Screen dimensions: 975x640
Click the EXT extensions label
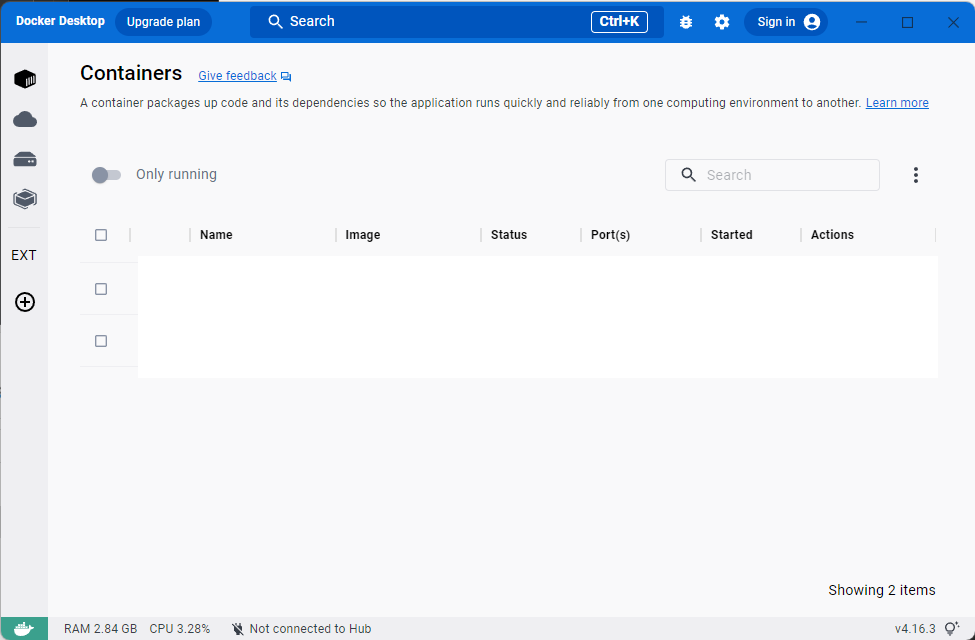click(24, 255)
